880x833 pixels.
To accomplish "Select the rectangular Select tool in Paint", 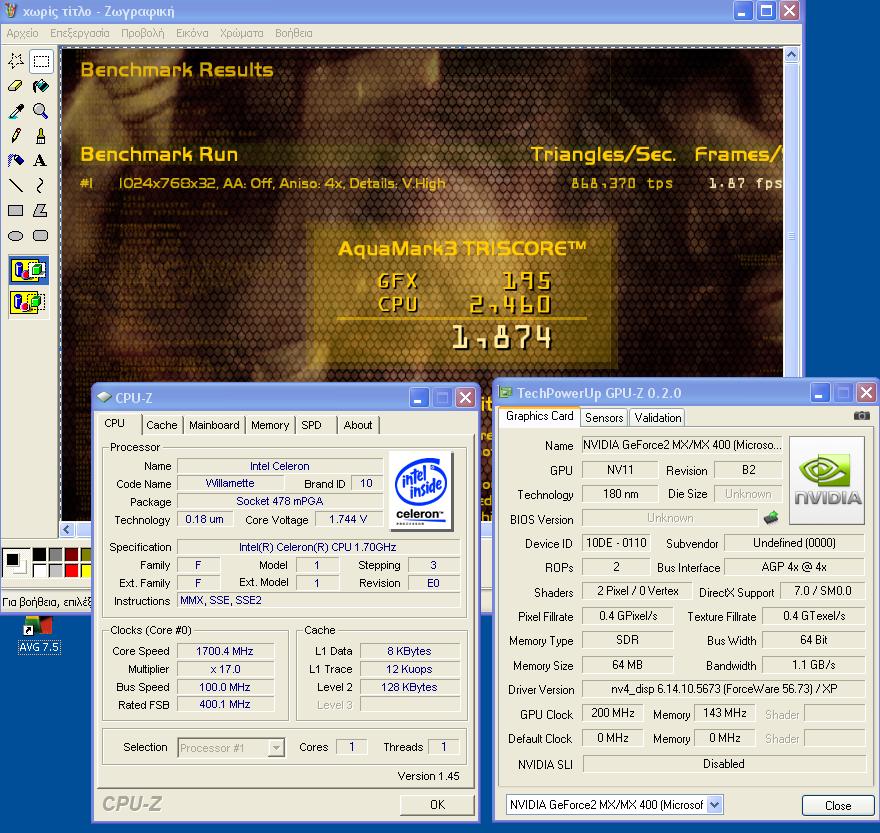I will (41, 61).
